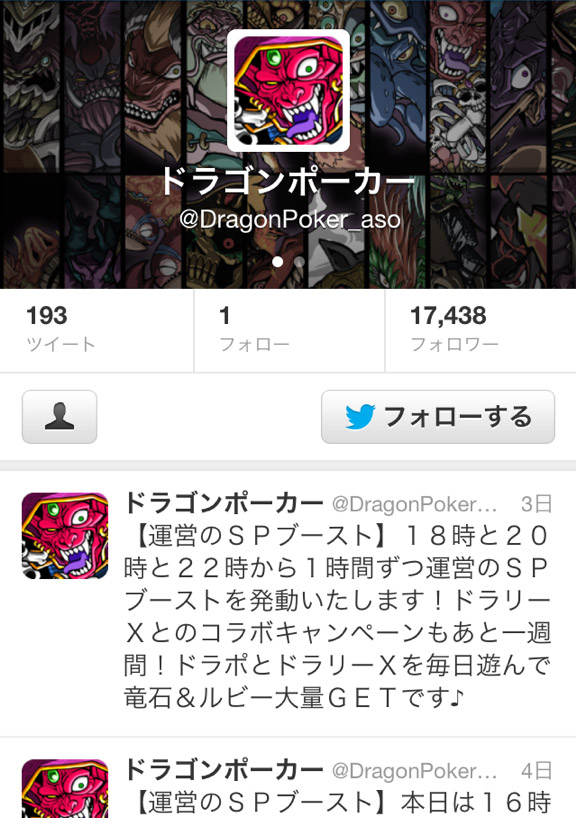Open the 193 ツイート count
The image size is (576, 818).
(x=97, y=331)
